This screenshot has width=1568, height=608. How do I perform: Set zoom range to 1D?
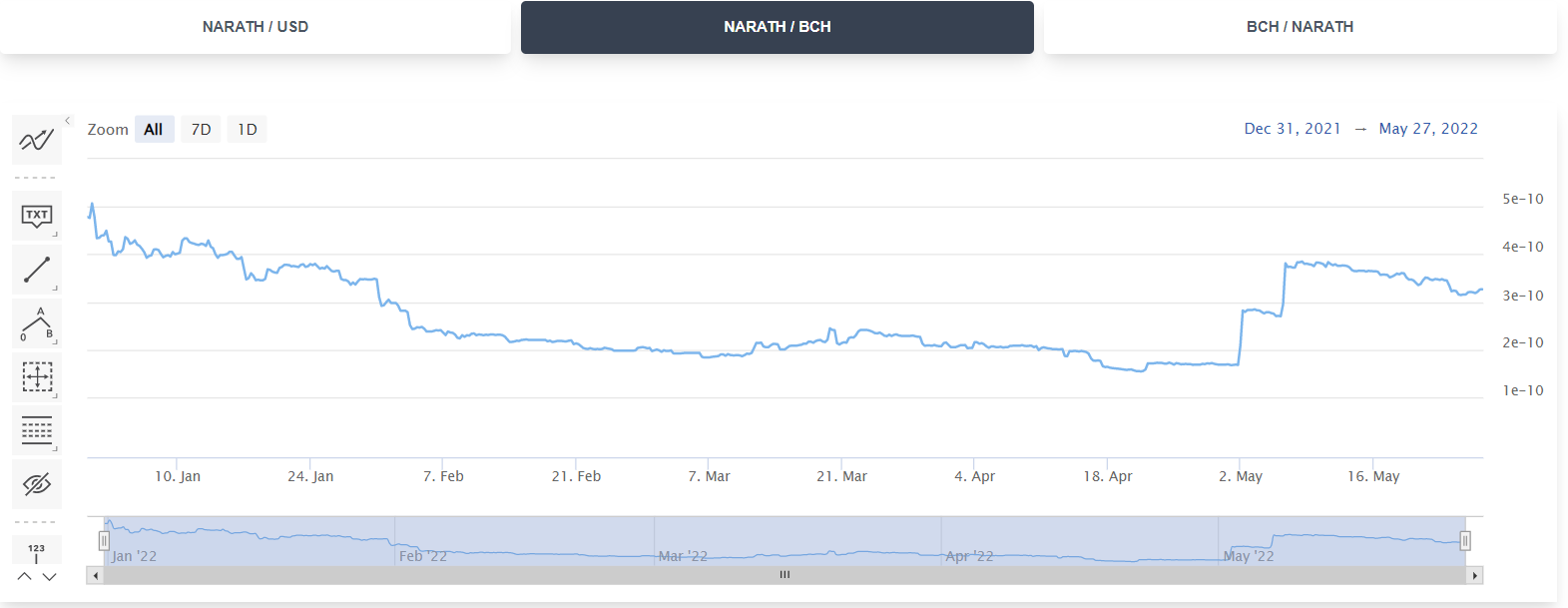(x=248, y=129)
